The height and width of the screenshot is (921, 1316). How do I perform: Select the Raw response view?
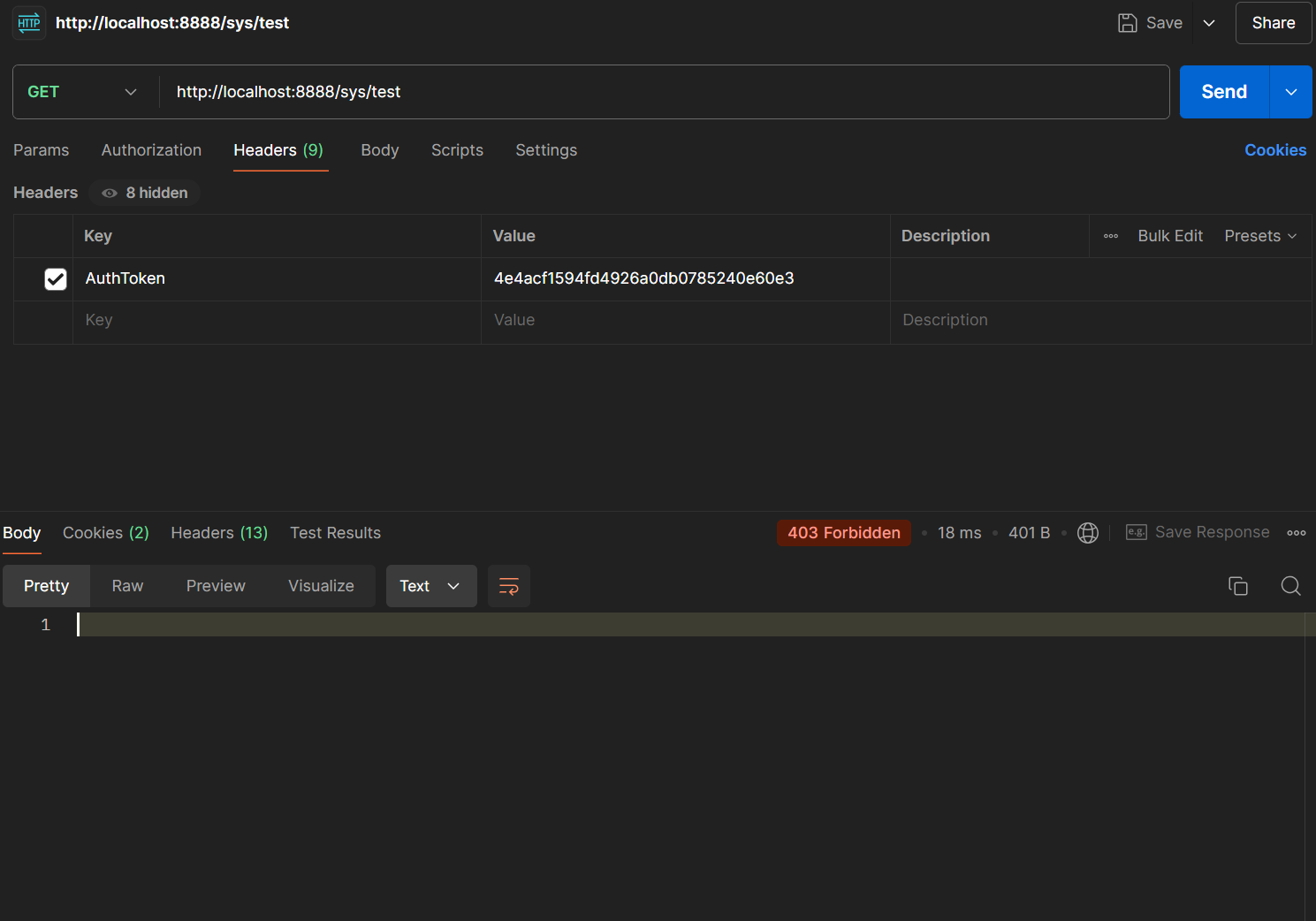127,586
